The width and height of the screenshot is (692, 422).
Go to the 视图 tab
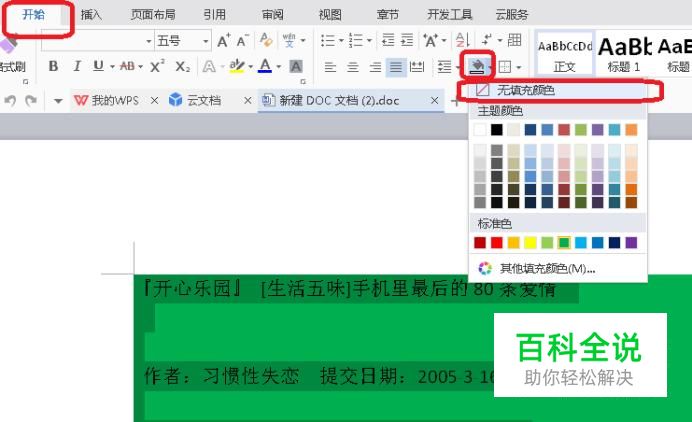(x=330, y=15)
